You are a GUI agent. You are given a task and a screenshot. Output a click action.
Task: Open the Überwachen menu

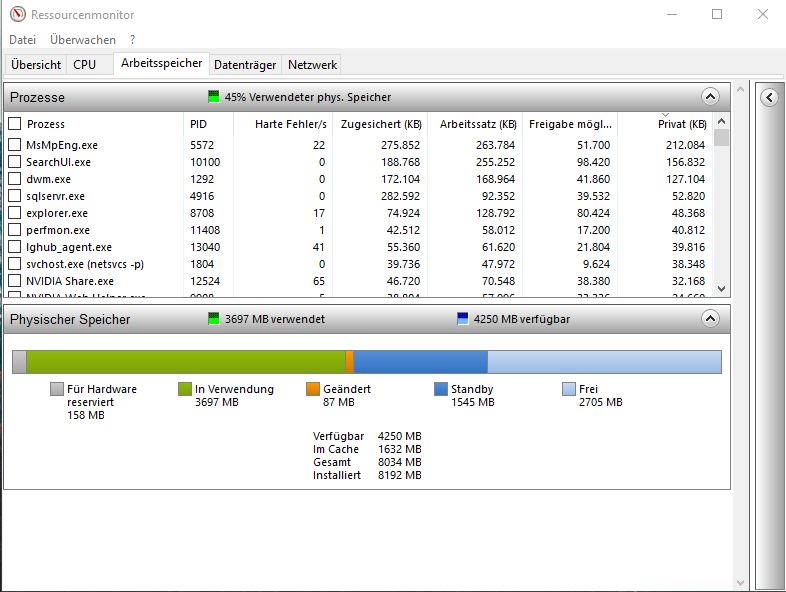click(x=83, y=40)
